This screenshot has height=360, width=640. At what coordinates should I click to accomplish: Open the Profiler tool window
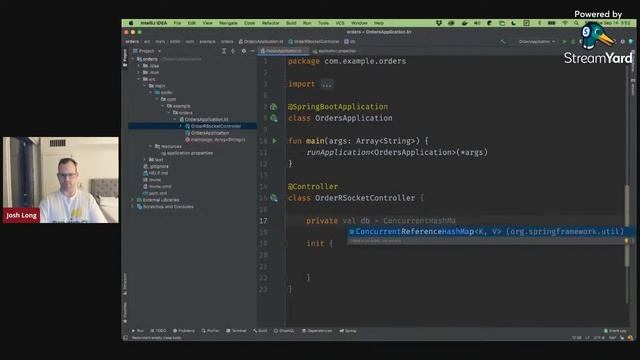[x=210, y=331]
